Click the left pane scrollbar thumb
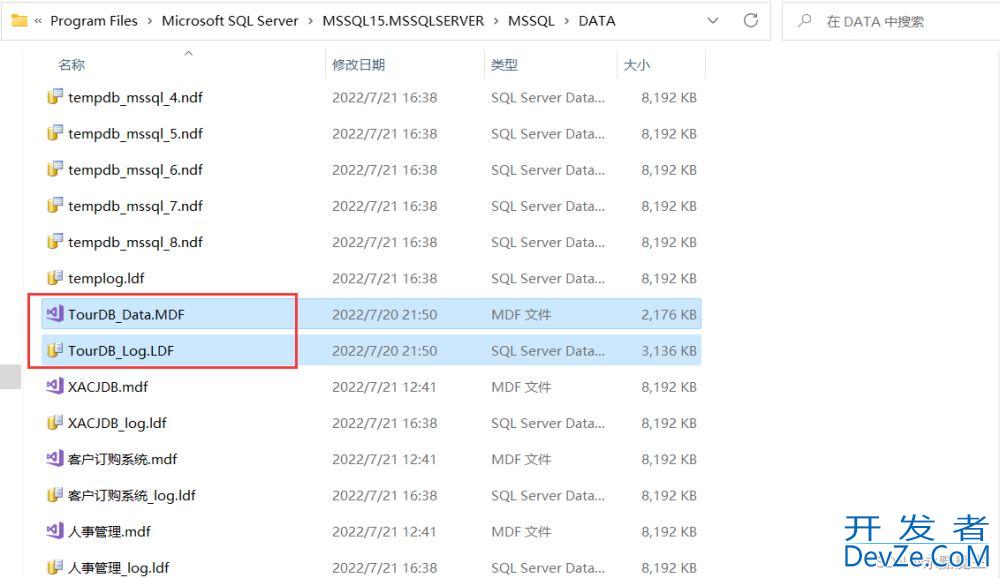This screenshot has width=1000, height=578. [10, 376]
